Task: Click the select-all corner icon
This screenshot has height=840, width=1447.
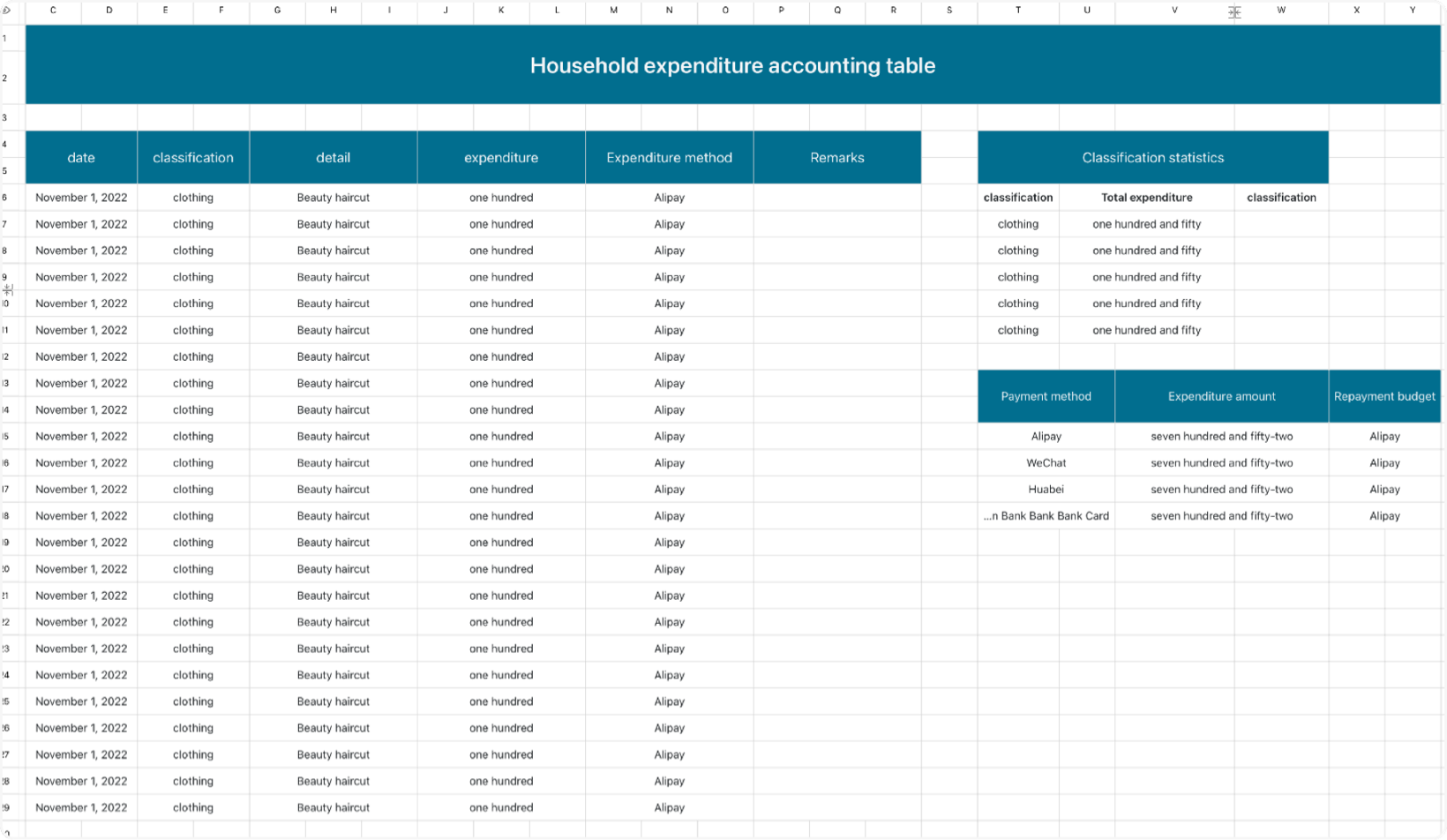Action: (x=6, y=11)
